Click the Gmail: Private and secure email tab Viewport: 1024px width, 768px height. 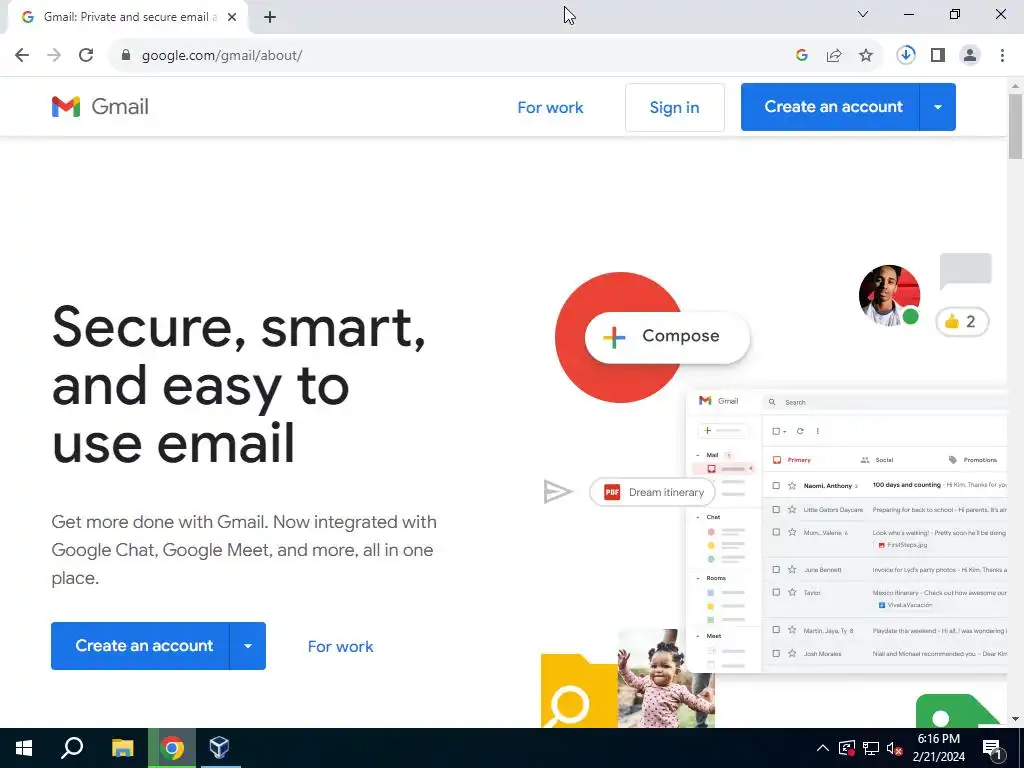click(127, 17)
